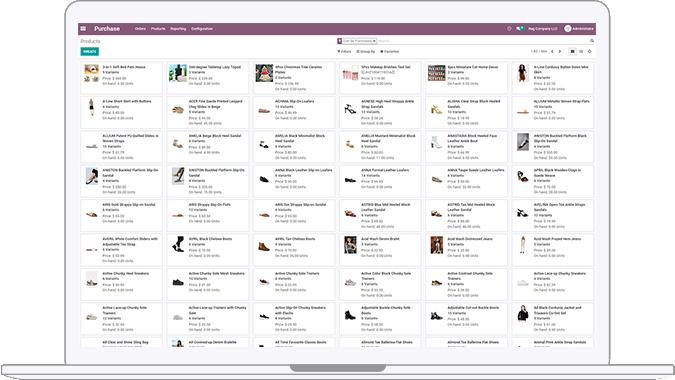Open the Orders menu
Viewport: 675px width, 380px height.
(140, 29)
